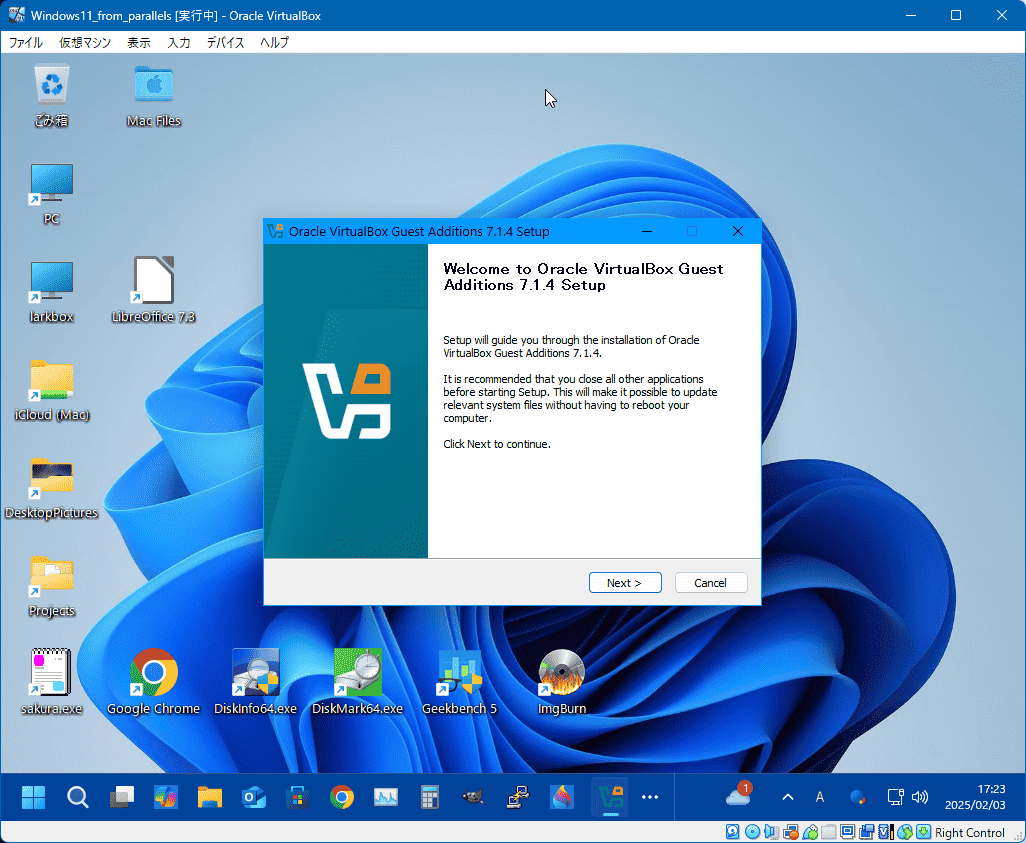Click the active VirtualBox setup taskbar icon
Viewport: 1026px width, 843px height.
[610, 797]
